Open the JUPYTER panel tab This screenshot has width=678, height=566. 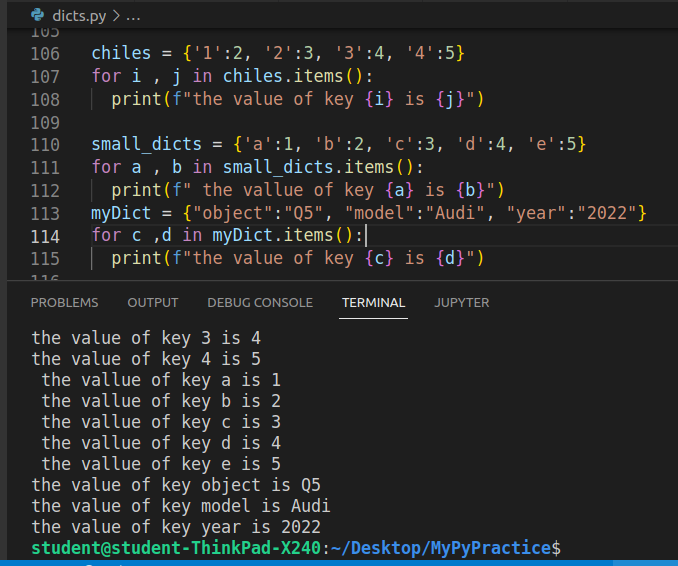[461, 303]
